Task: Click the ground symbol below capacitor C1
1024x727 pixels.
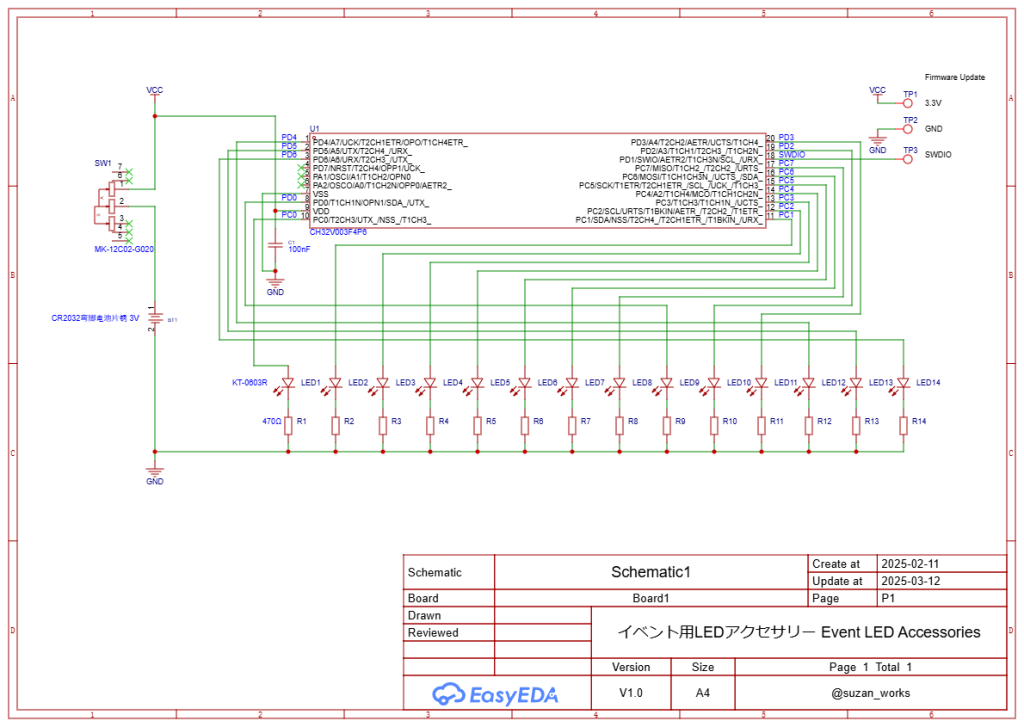Action: 275,283
